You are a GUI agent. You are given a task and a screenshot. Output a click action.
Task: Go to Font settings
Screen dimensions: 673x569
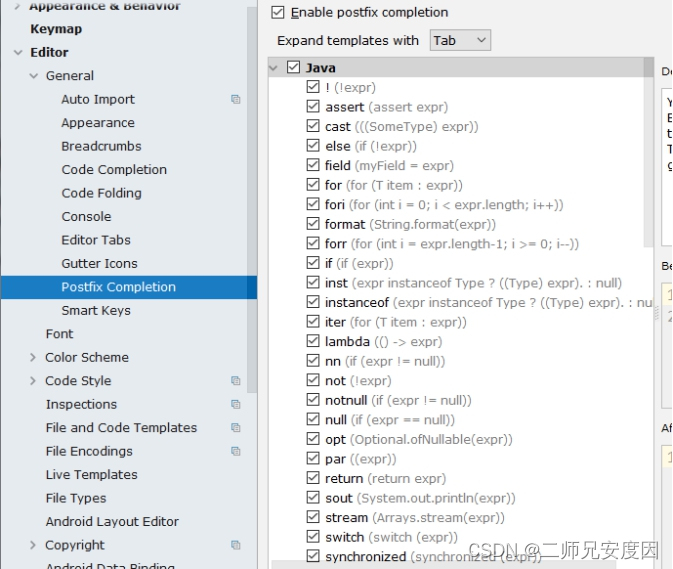59,334
